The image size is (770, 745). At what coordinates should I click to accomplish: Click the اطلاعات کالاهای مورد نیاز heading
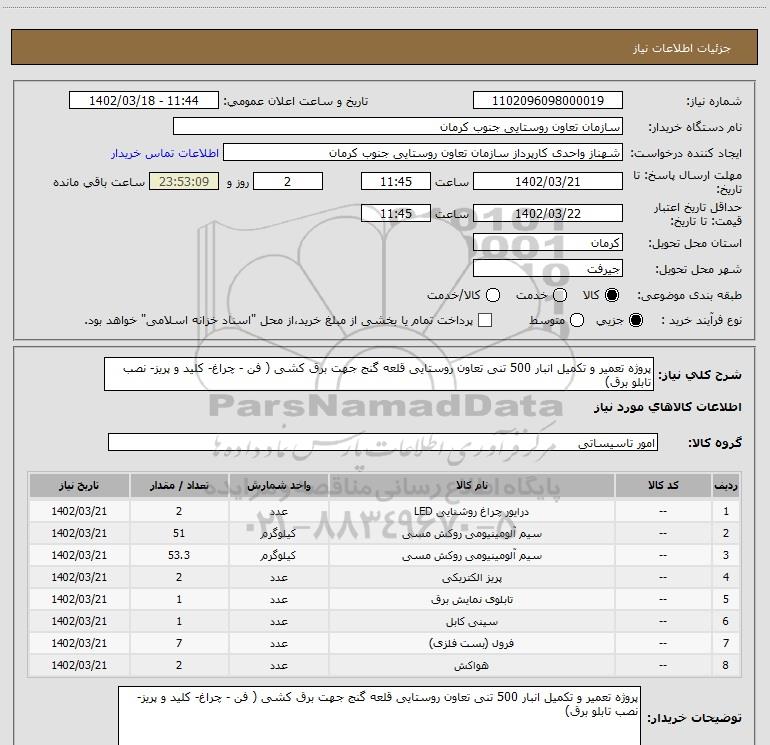[x=667, y=407]
